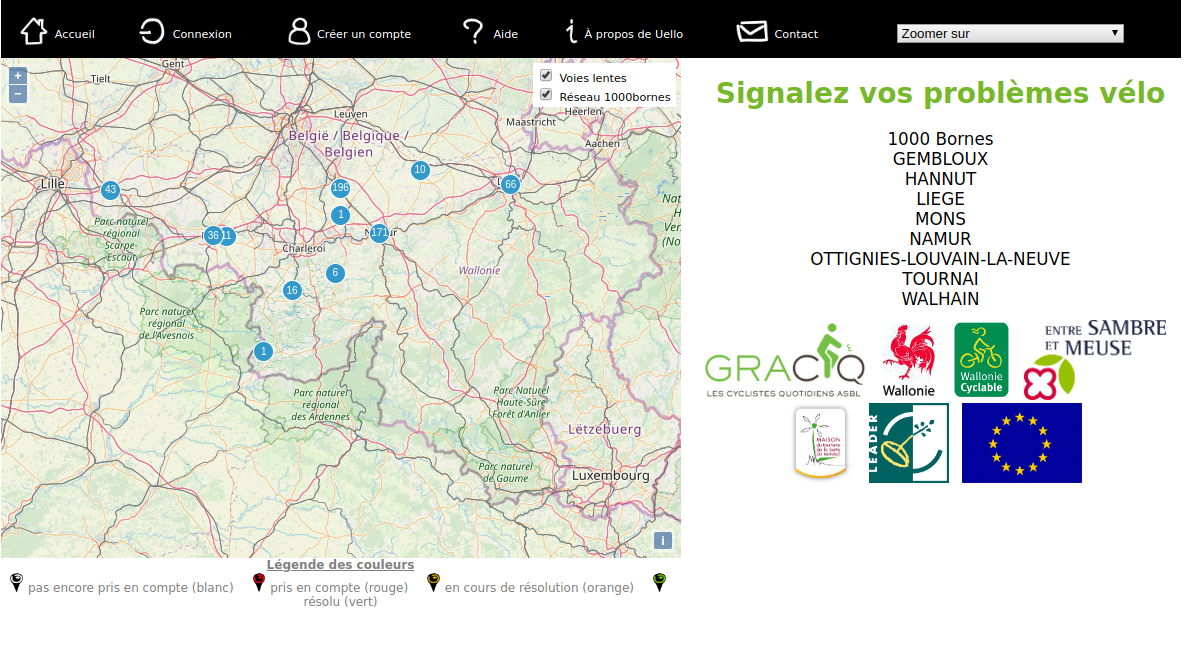Viewport: 1186px width, 660px height.
Task: Select the TOURNAI link
Action: tap(940, 279)
